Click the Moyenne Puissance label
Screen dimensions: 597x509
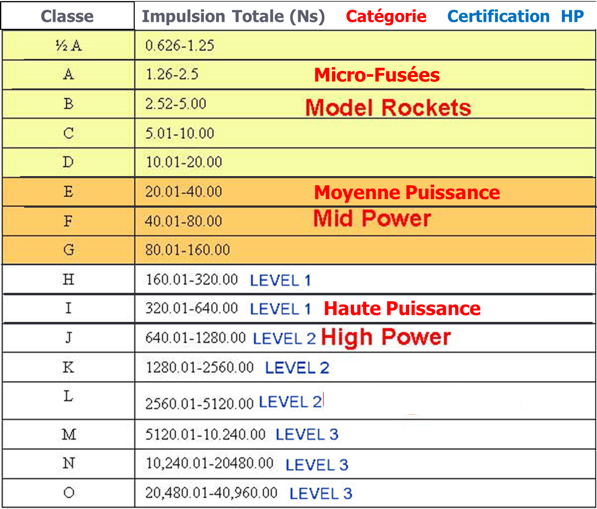(407, 192)
